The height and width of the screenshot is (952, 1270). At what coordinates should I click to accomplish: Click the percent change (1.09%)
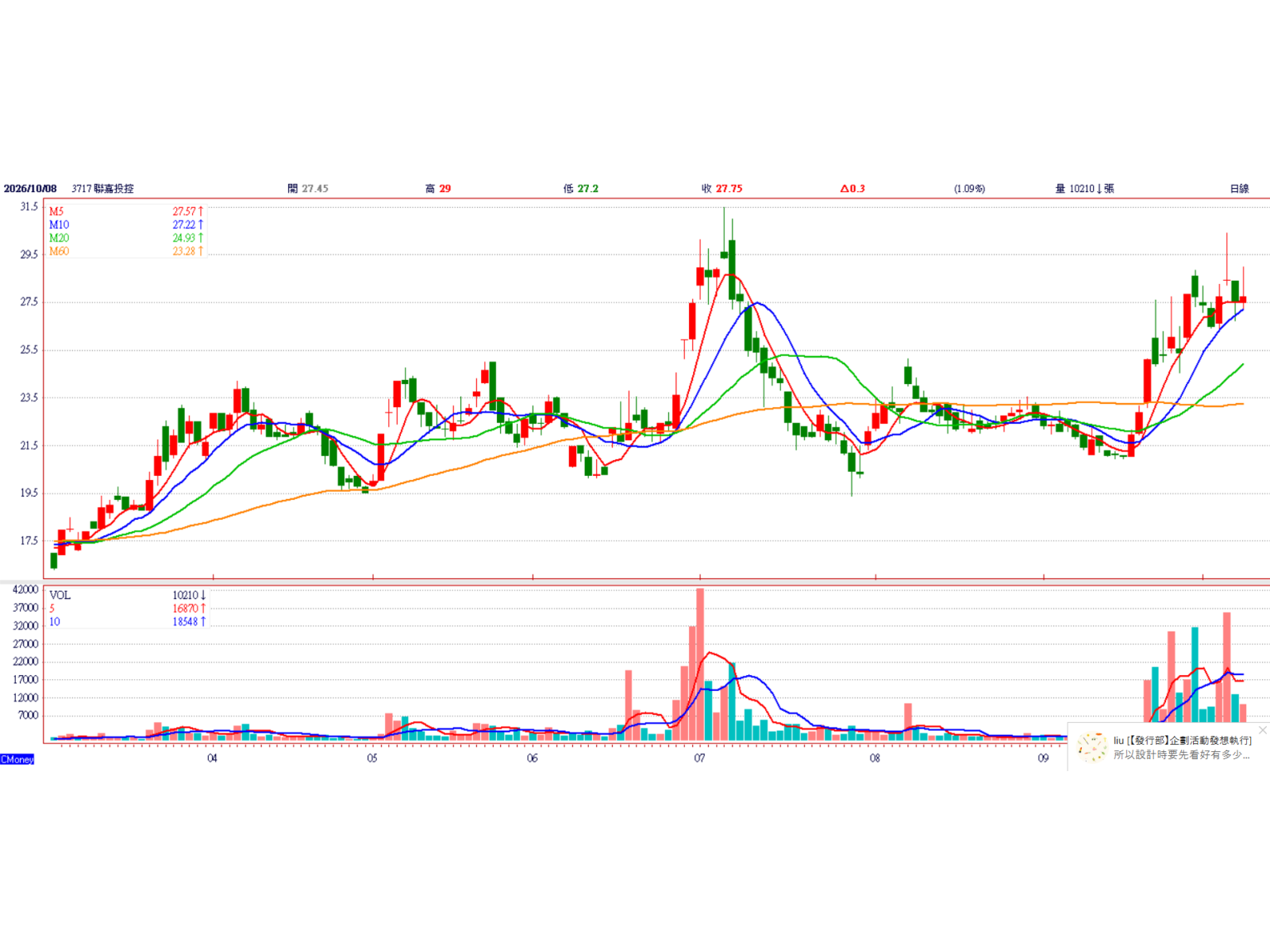[x=970, y=189]
